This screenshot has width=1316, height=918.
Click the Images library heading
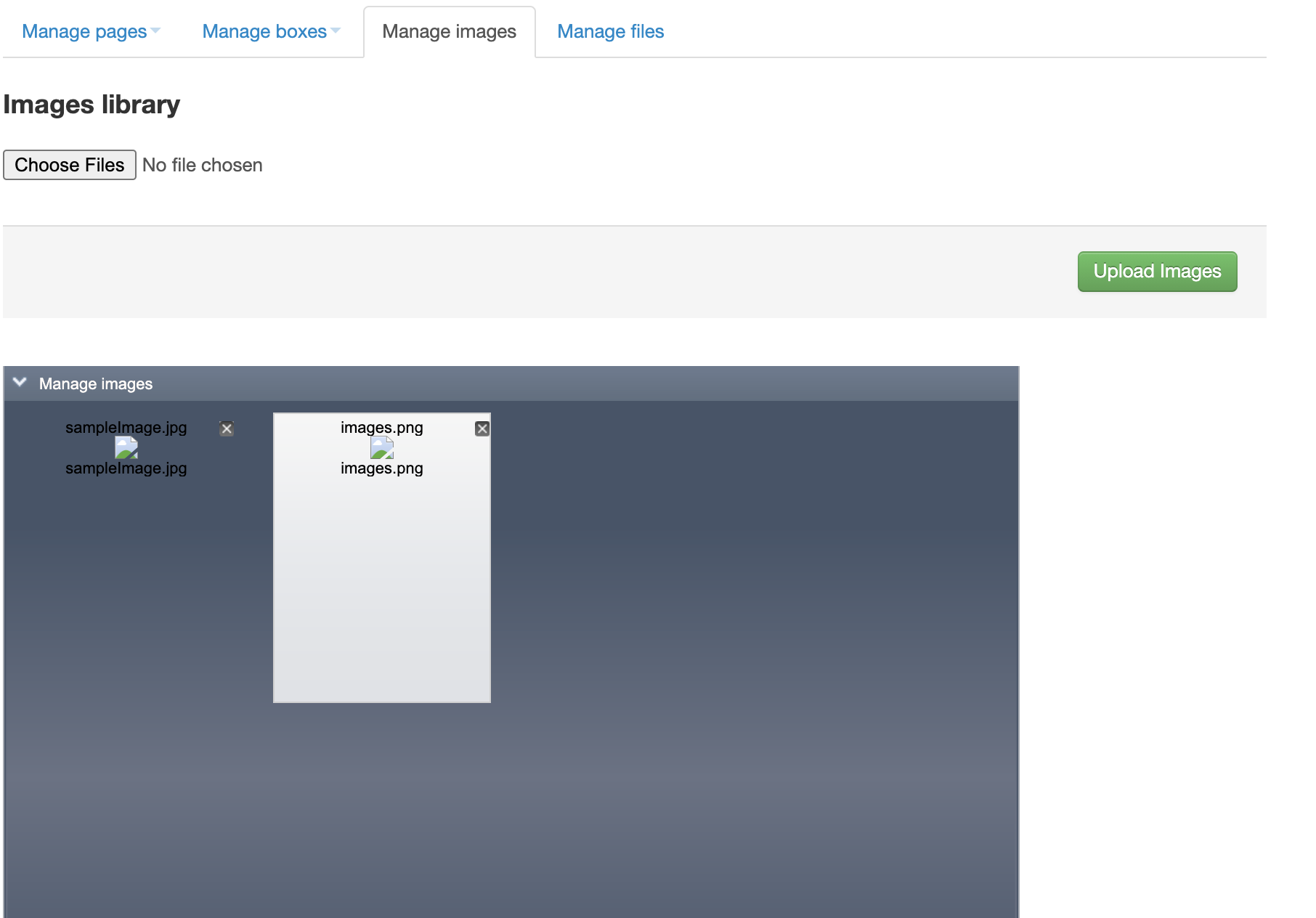pos(92,105)
